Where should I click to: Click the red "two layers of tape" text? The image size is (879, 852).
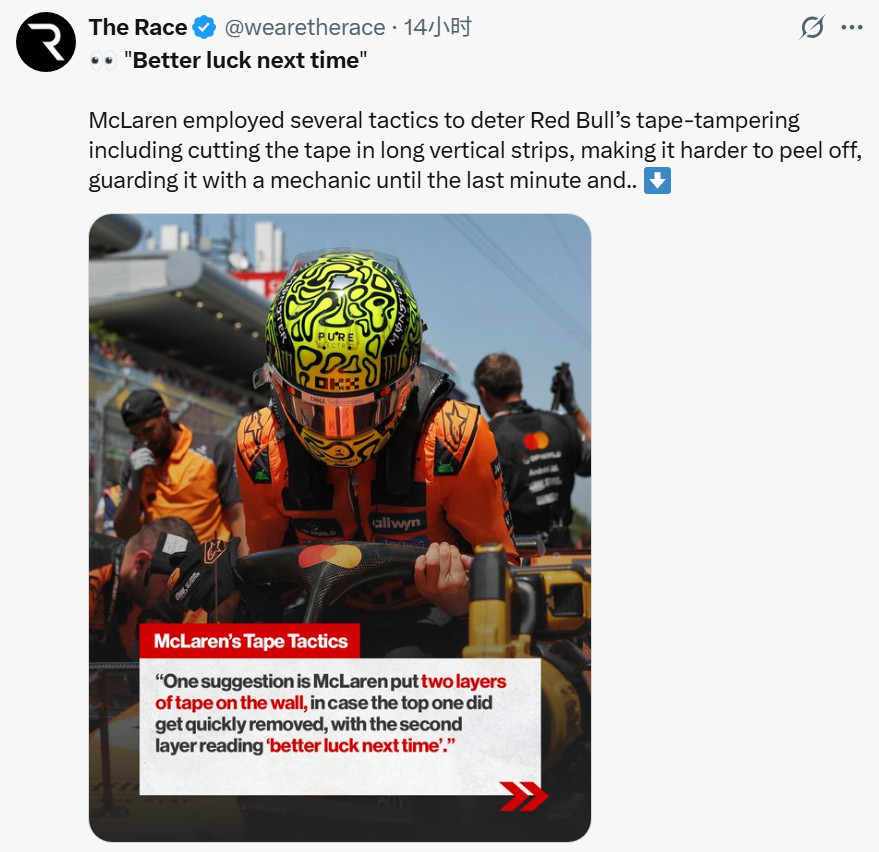click(x=331, y=692)
